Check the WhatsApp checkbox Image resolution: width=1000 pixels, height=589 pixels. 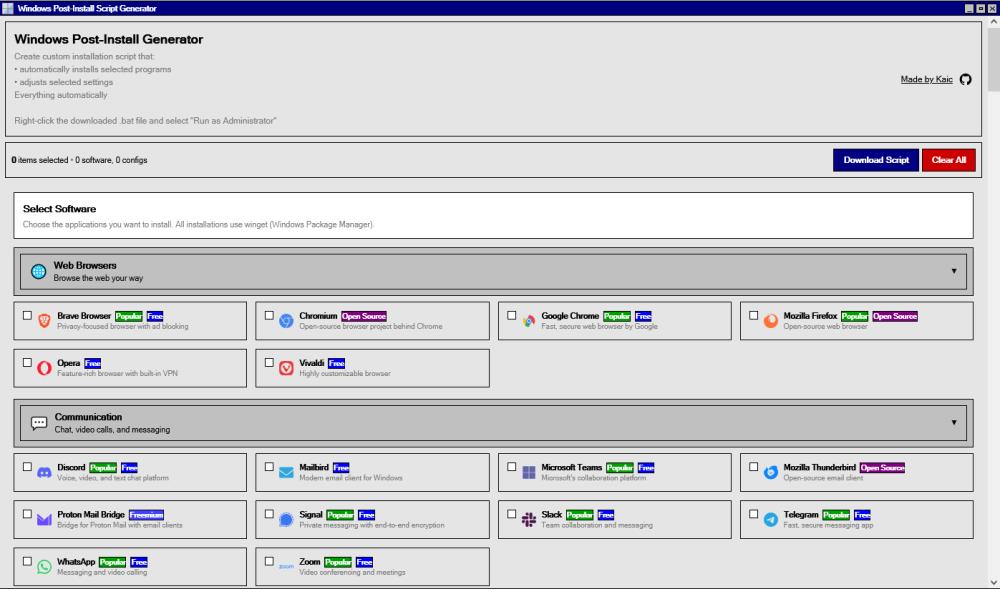27,561
